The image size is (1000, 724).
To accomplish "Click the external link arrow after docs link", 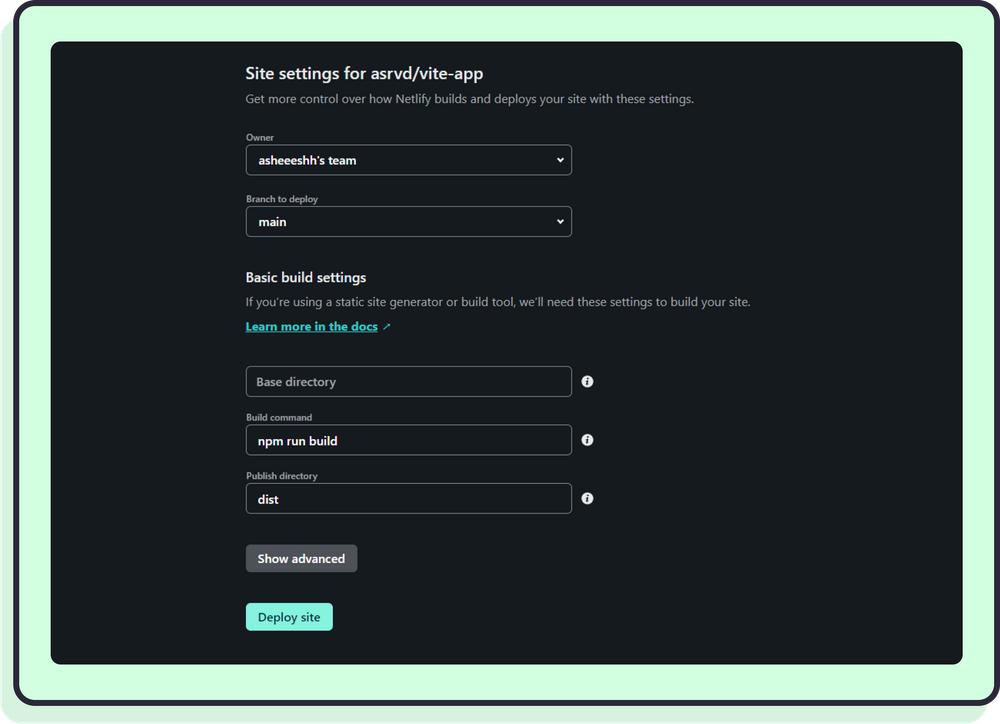I will (387, 327).
